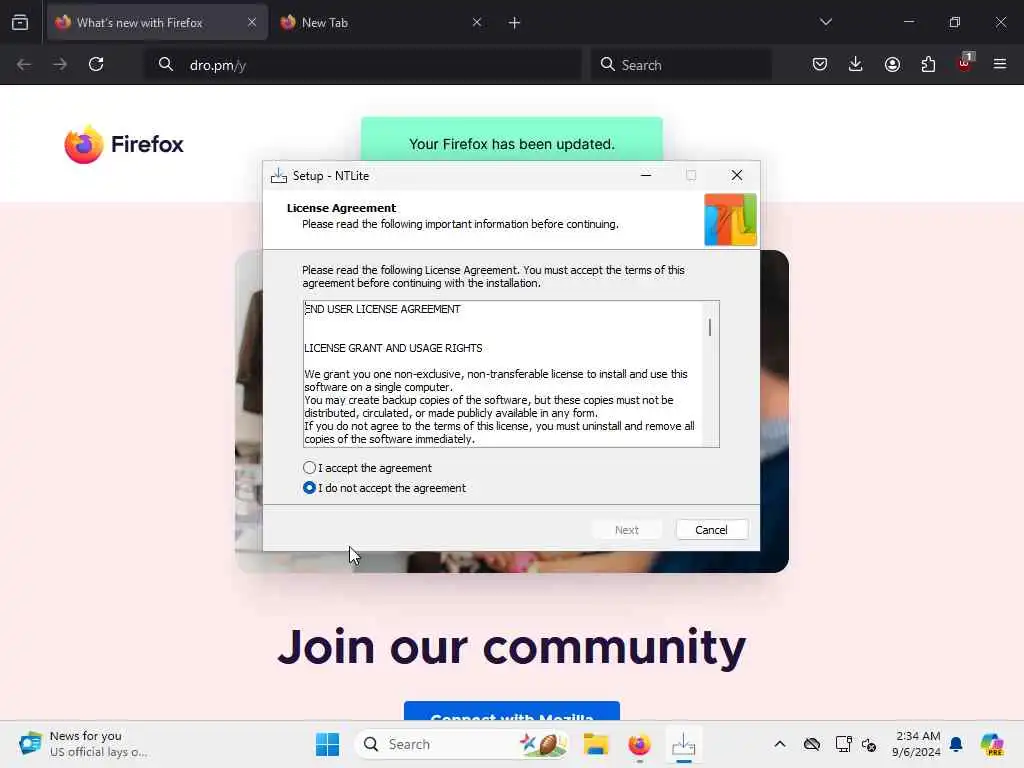Click 'LICENSE GRANT AND USAGE RIGHTS' line

(x=393, y=348)
